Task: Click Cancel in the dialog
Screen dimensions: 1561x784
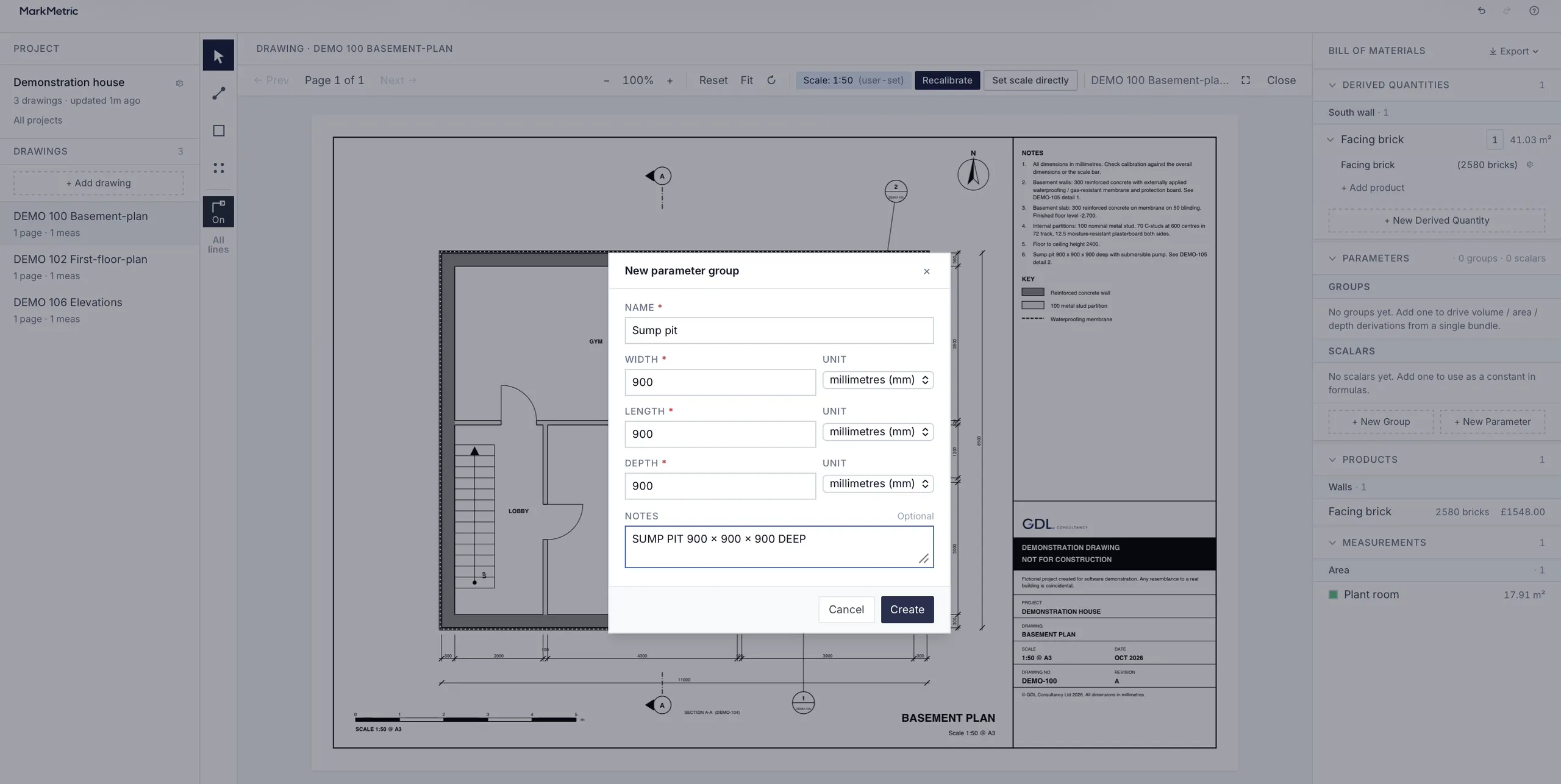Action: (x=846, y=610)
